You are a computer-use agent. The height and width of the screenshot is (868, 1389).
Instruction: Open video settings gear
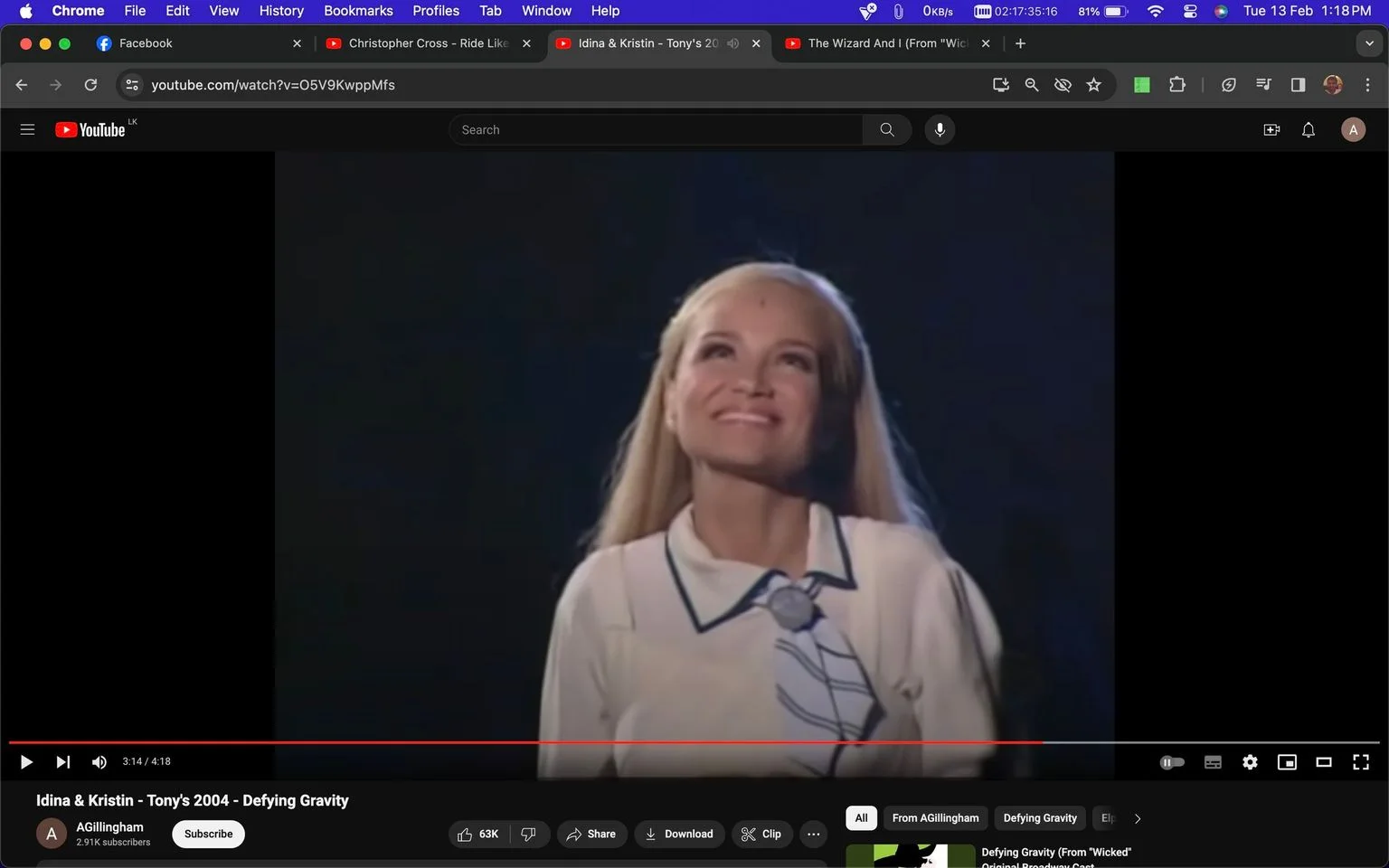tap(1250, 762)
